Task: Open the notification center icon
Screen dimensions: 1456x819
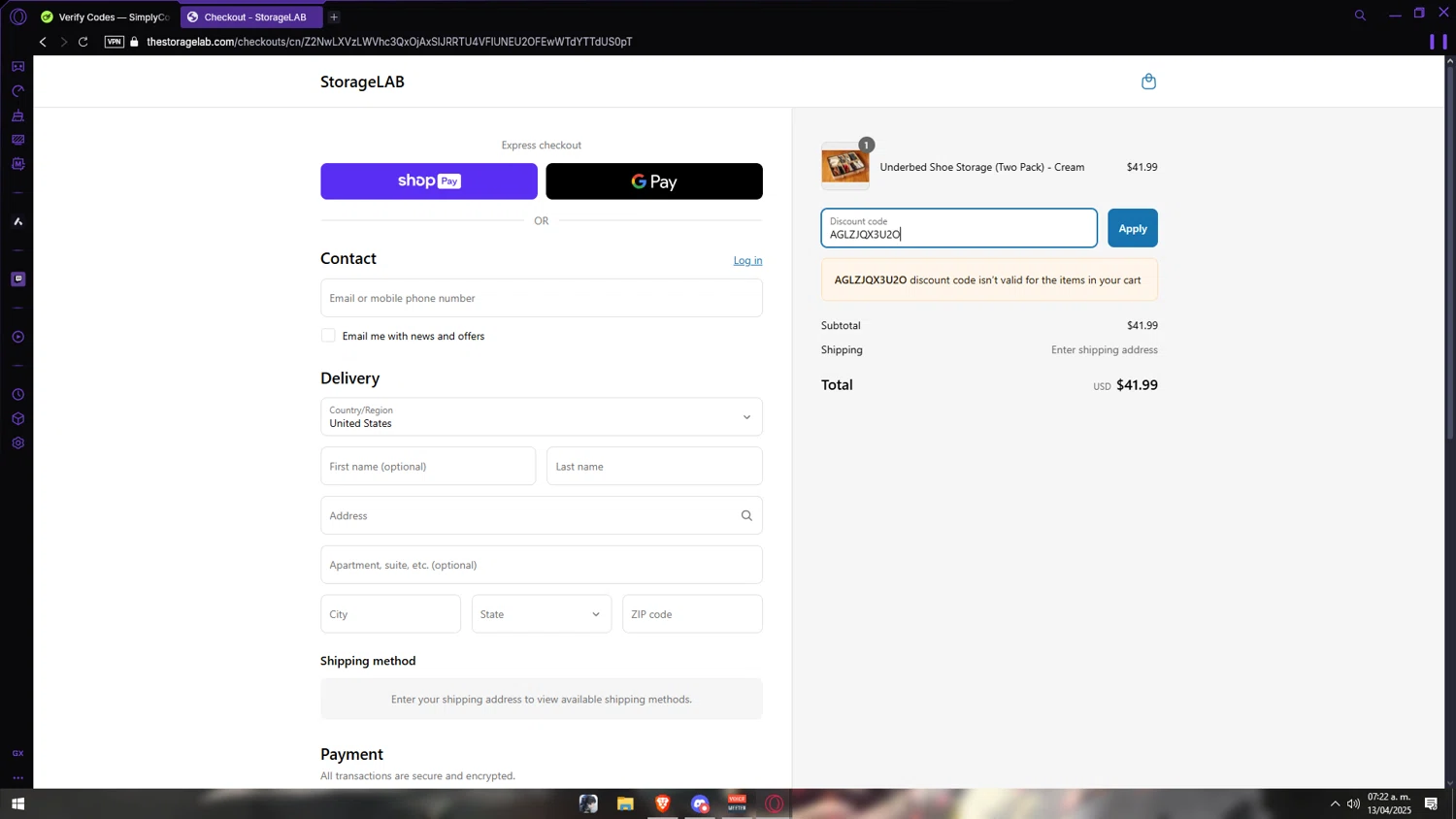Action: click(1431, 803)
